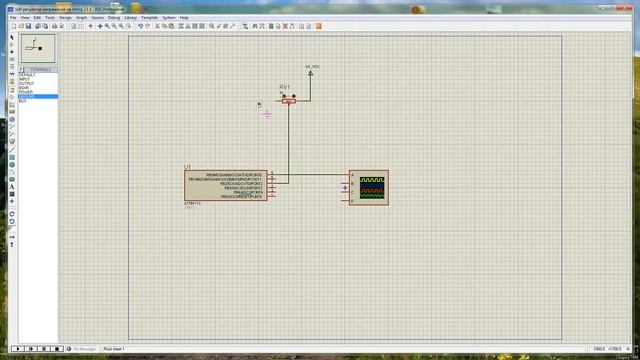This screenshot has width=640, height=360.
Task: Select INPUT in terminals list
Action: click(x=24, y=79)
